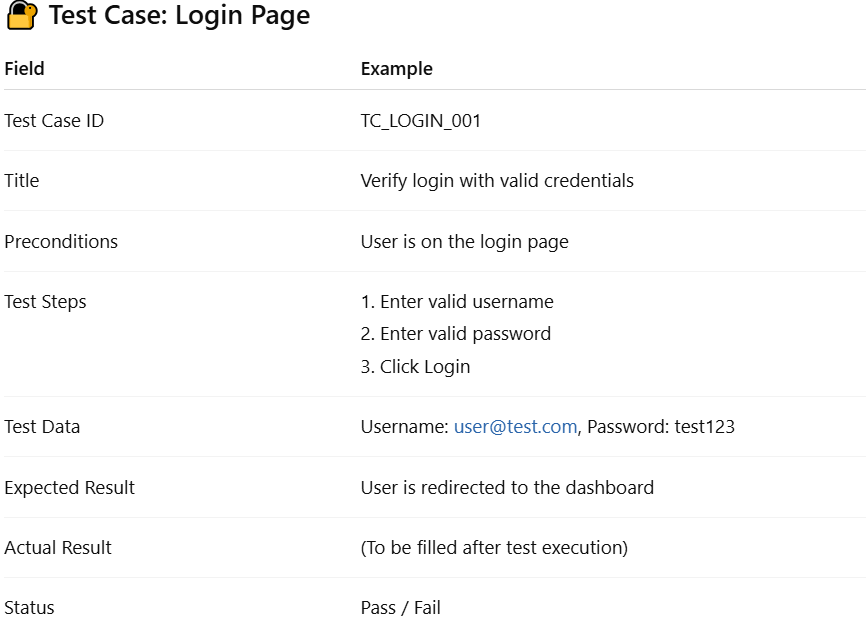
Task: Click step 2 'Enter valid password'
Action: [456, 334]
